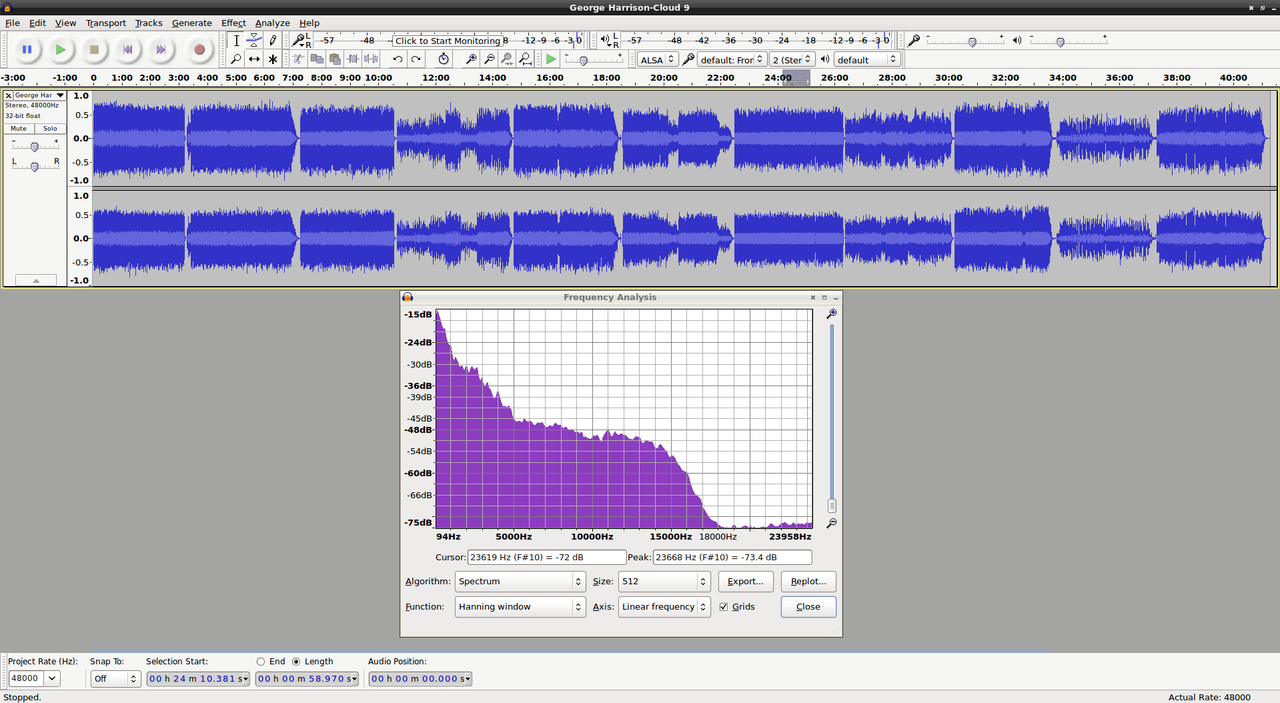The width and height of the screenshot is (1280, 703).
Task: Open the Analyze menu
Action: tap(272, 22)
